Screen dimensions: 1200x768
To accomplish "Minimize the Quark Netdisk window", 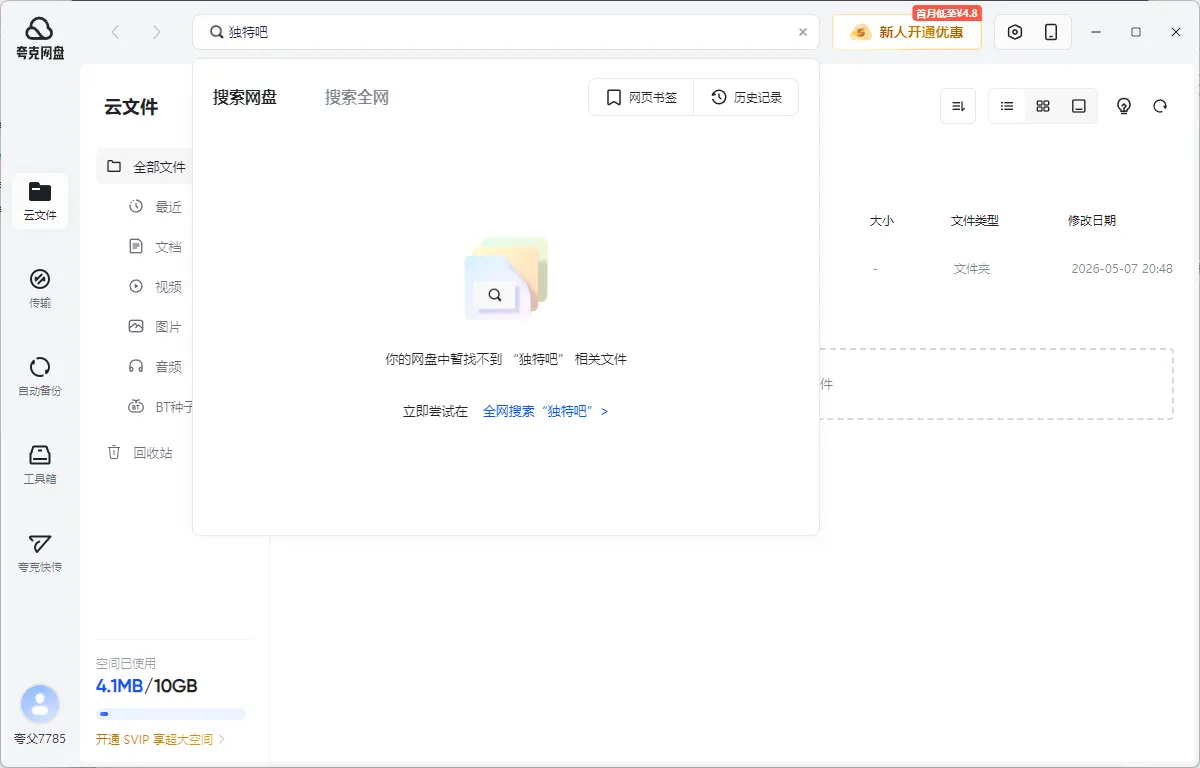I will coord(1096,32).
